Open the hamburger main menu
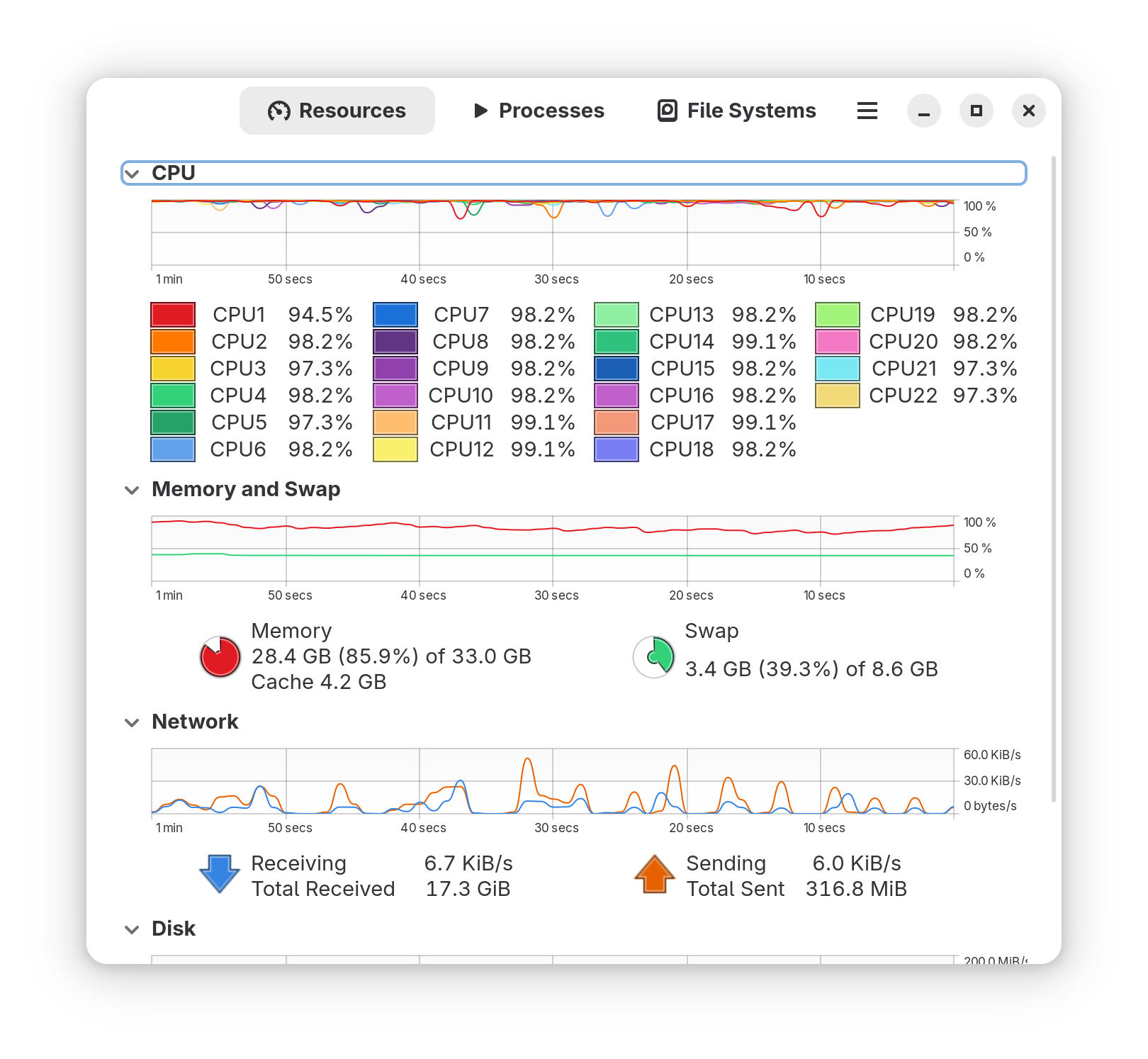The image size is (1148, 1059). [x=867, y=111]
